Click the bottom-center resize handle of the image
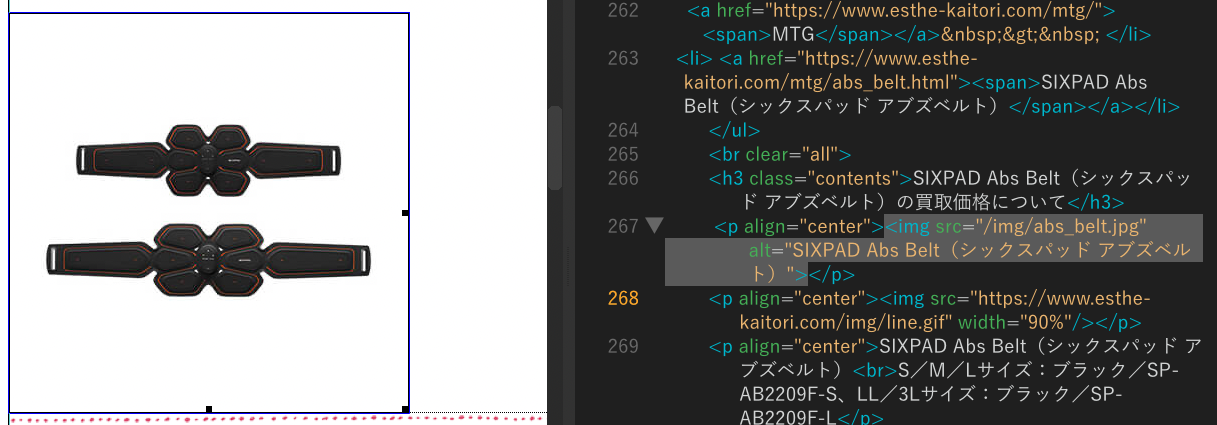1217x425 pixels. coord(209,409)
